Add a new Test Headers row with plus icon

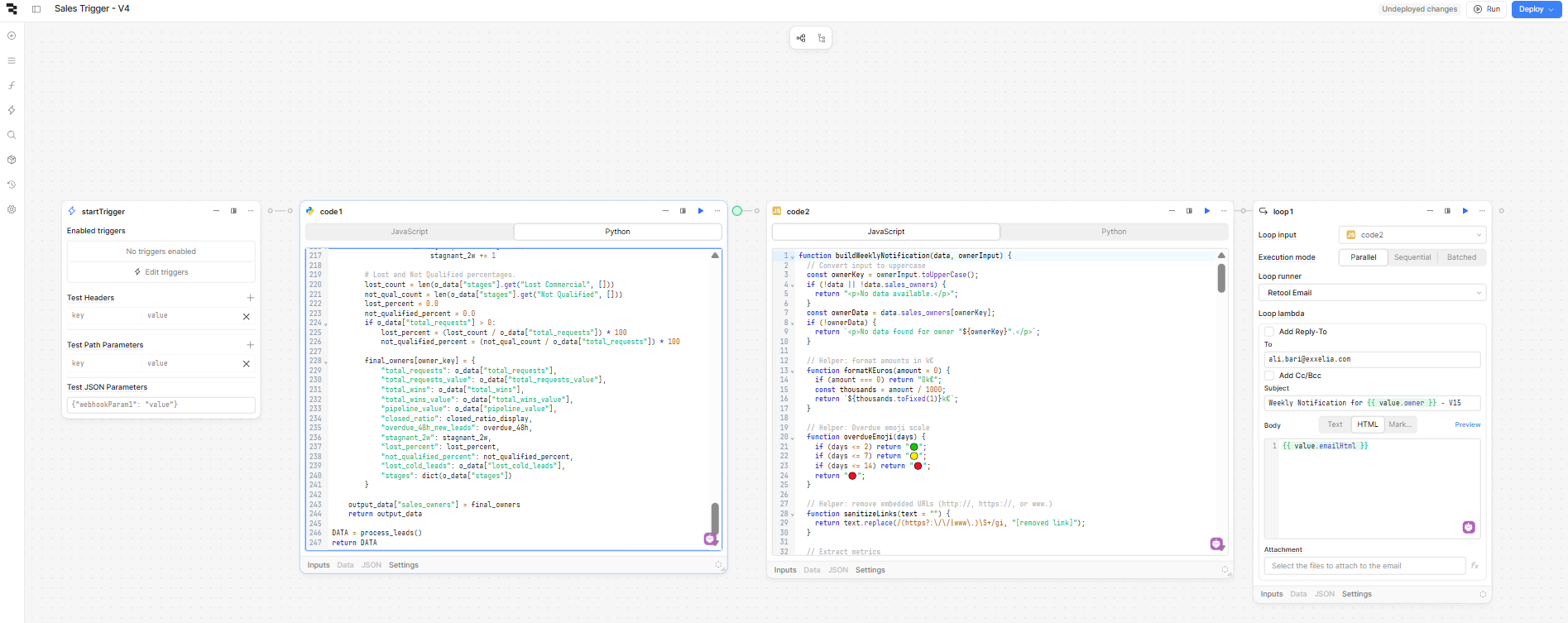[x=250, y=298]
